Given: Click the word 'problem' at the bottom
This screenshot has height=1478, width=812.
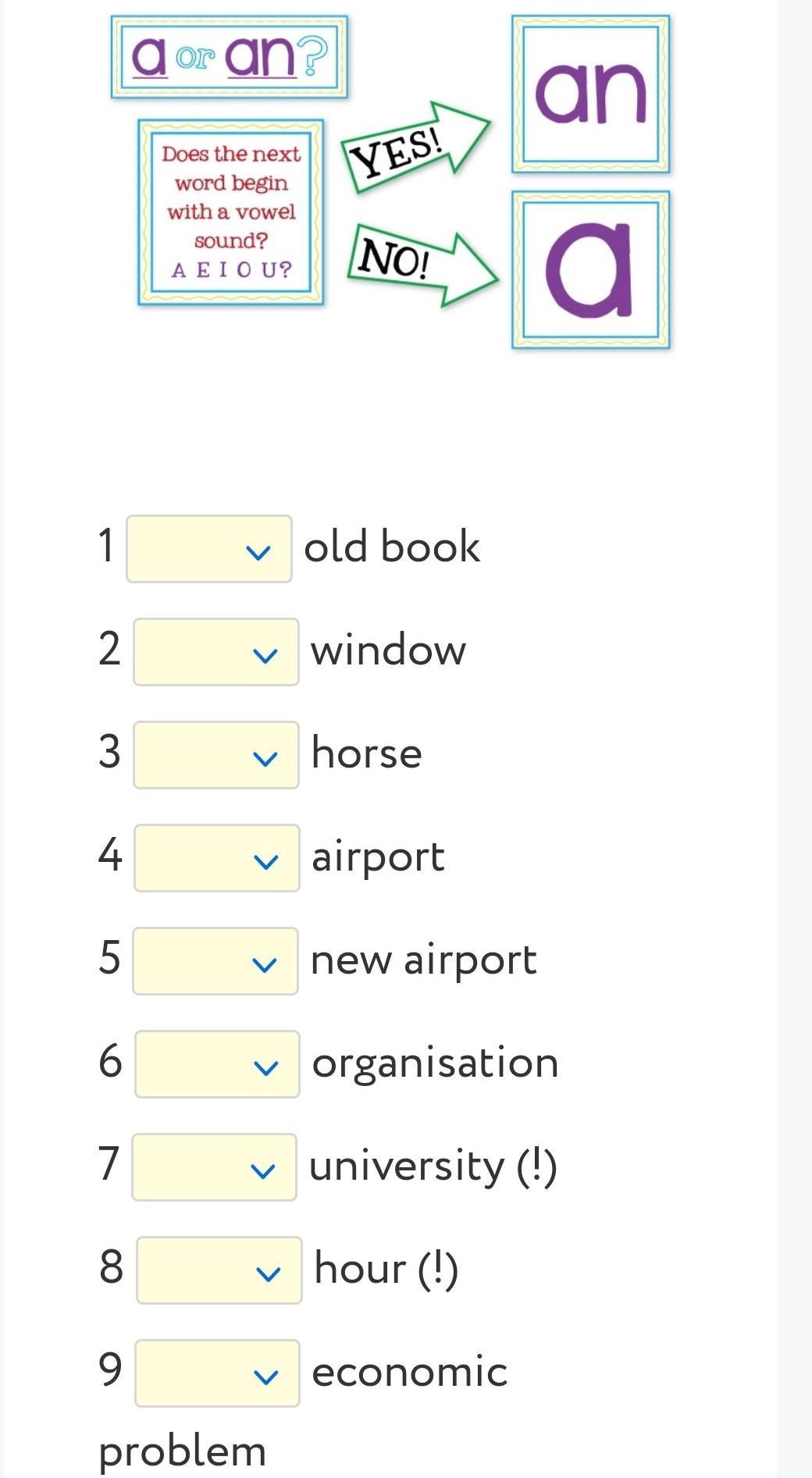Looking at the screenshot, I should [x=183, y=1451].
